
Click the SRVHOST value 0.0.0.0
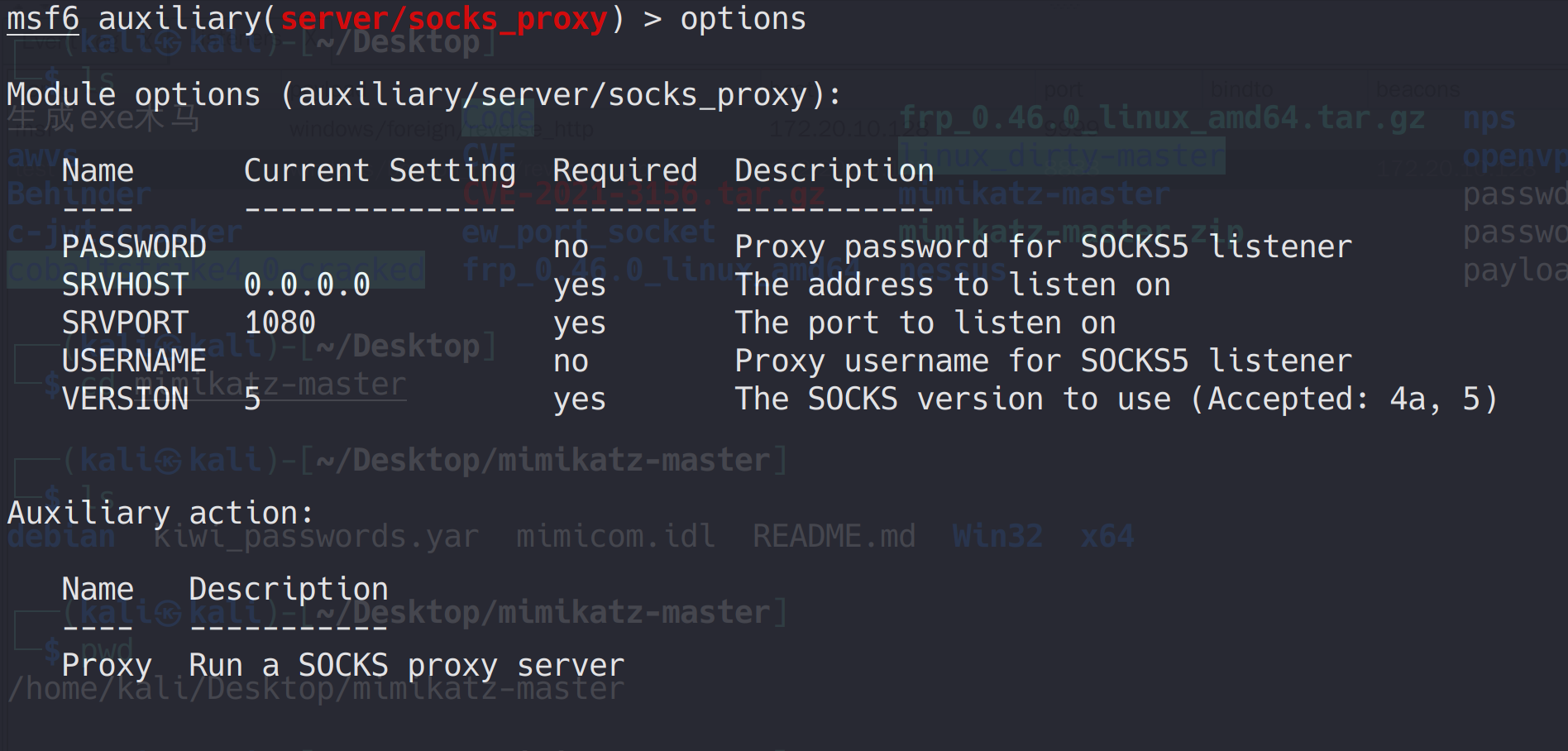coord(307,285)
